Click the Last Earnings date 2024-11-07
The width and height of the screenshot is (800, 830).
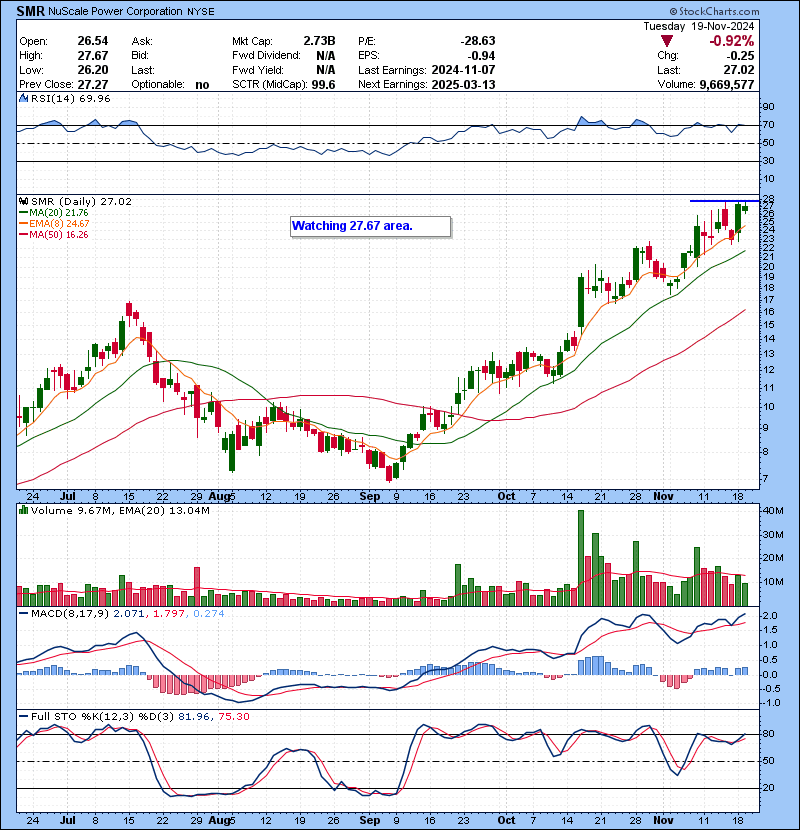(463, 70)
